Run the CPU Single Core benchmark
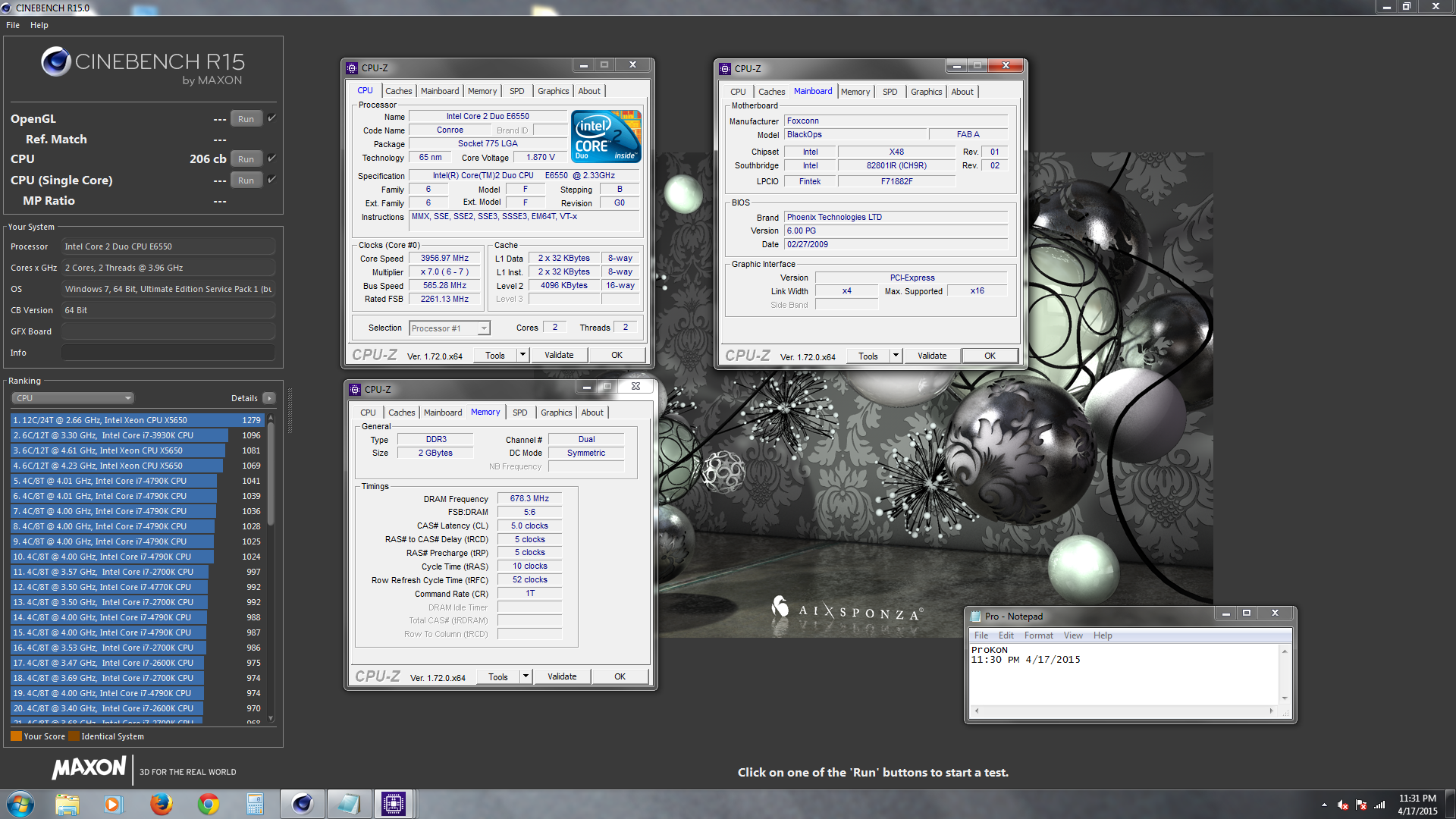 246,180
